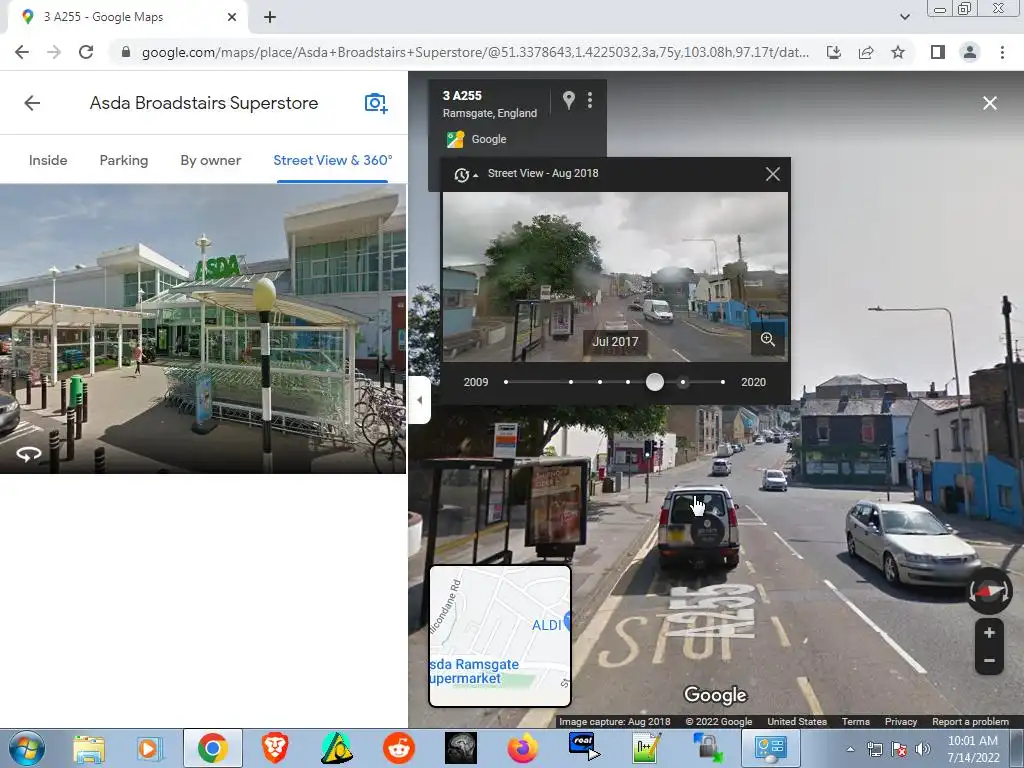Screen dimensions: 1024x768
Task: Click the magnifier icon on history preview
Action: pos(767,339)
